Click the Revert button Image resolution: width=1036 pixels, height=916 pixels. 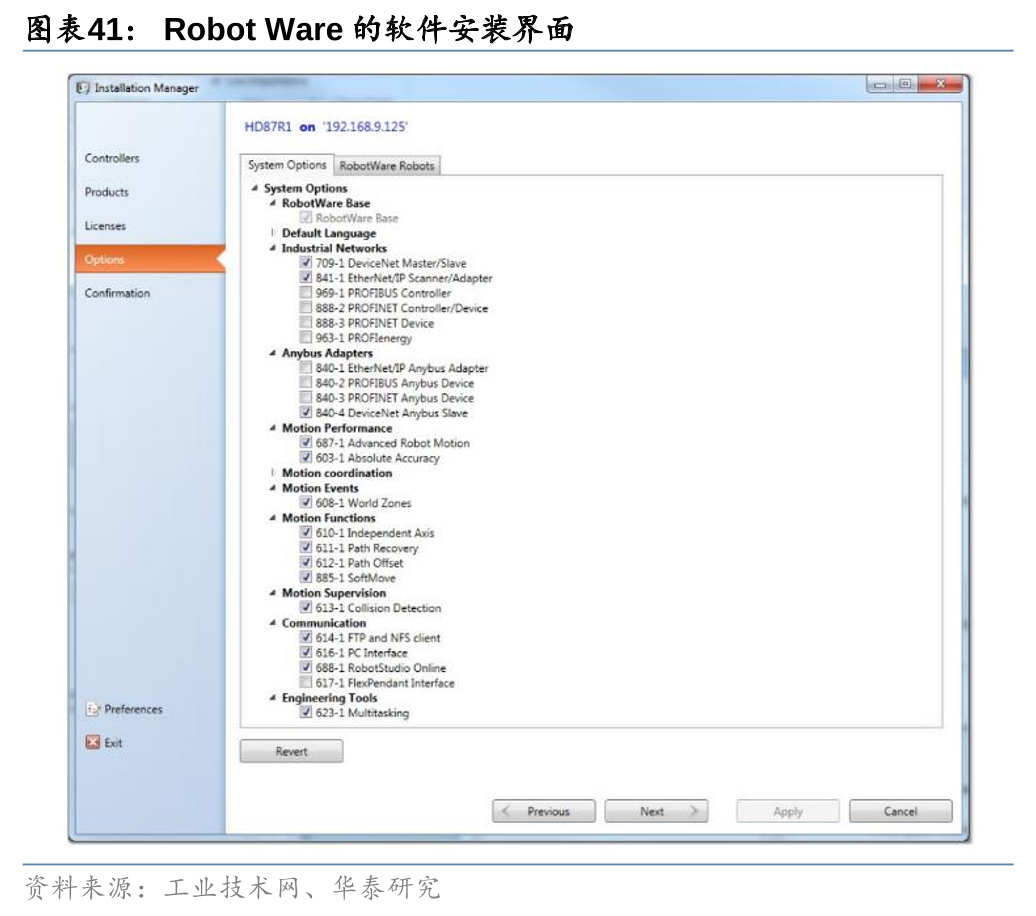pyautogui.click(x=291, y=751)
